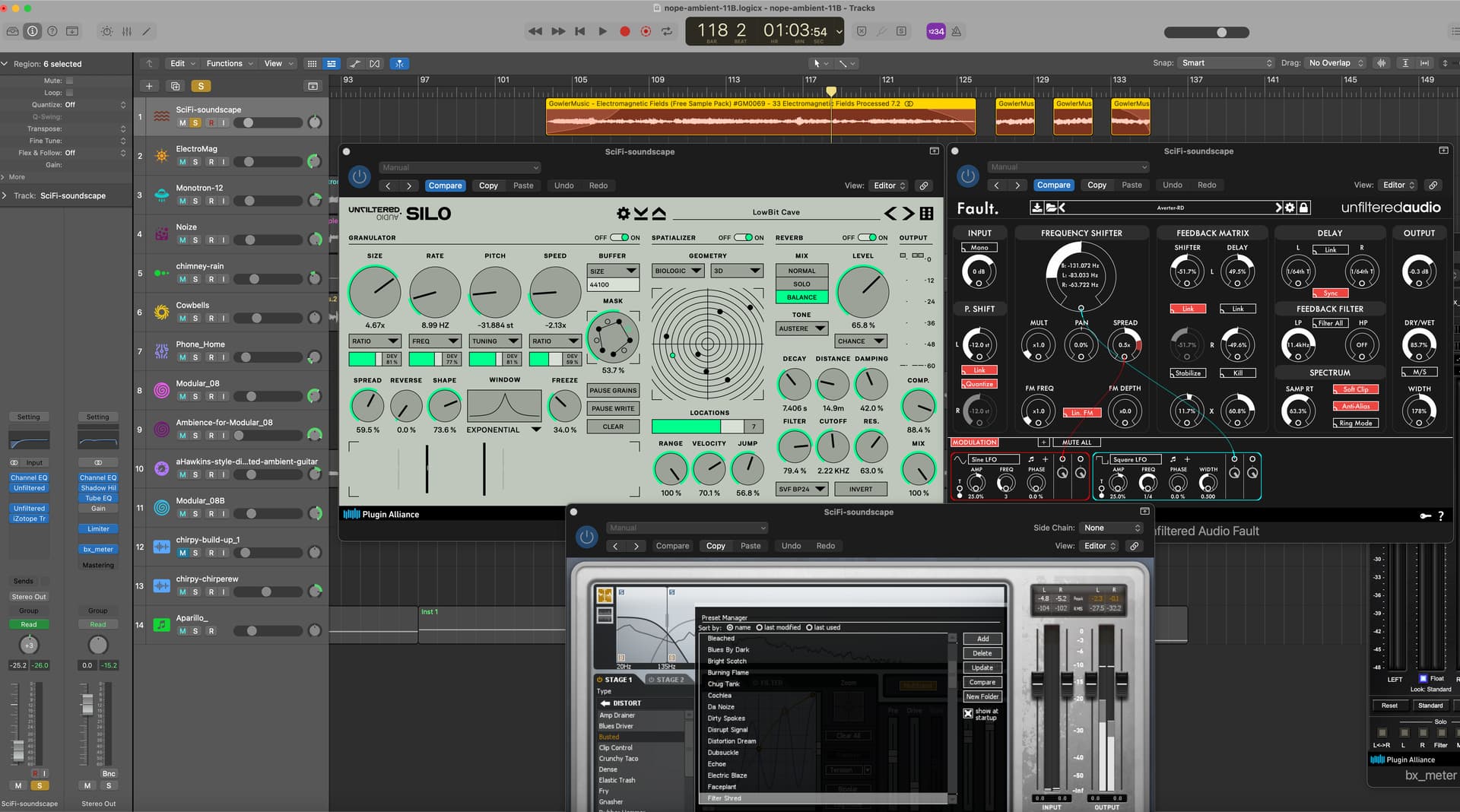Click the Go to Beginning transport button

click(x=580, y=31)
